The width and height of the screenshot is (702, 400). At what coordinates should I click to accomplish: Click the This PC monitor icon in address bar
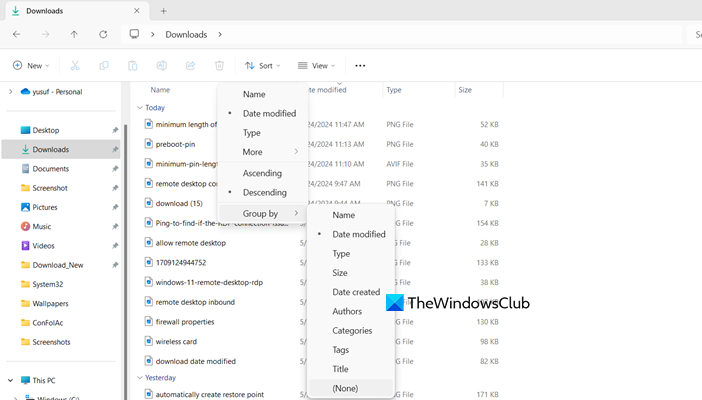(134, 34)
